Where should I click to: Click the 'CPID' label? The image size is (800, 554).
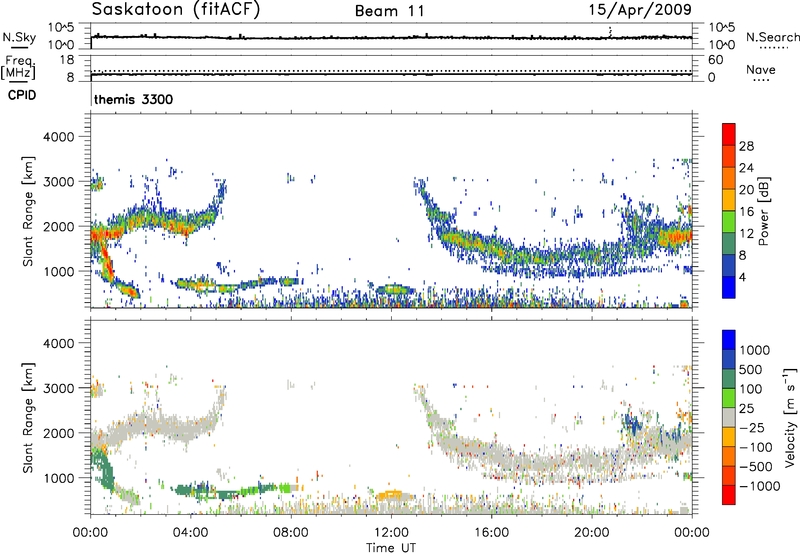[22, 95]
